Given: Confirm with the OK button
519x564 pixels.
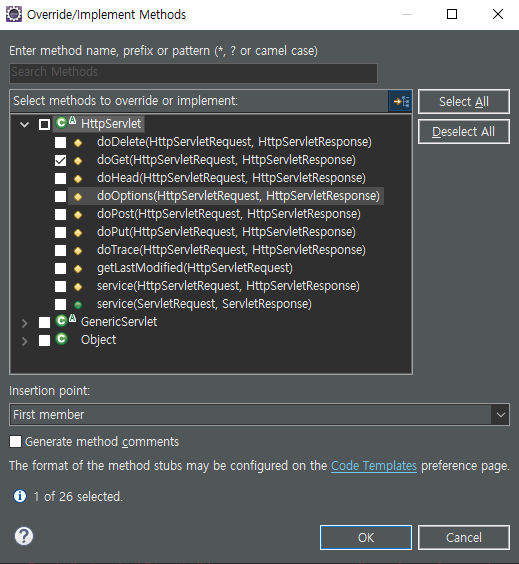Looking at the screenshot, I should (x=366, y=537).
